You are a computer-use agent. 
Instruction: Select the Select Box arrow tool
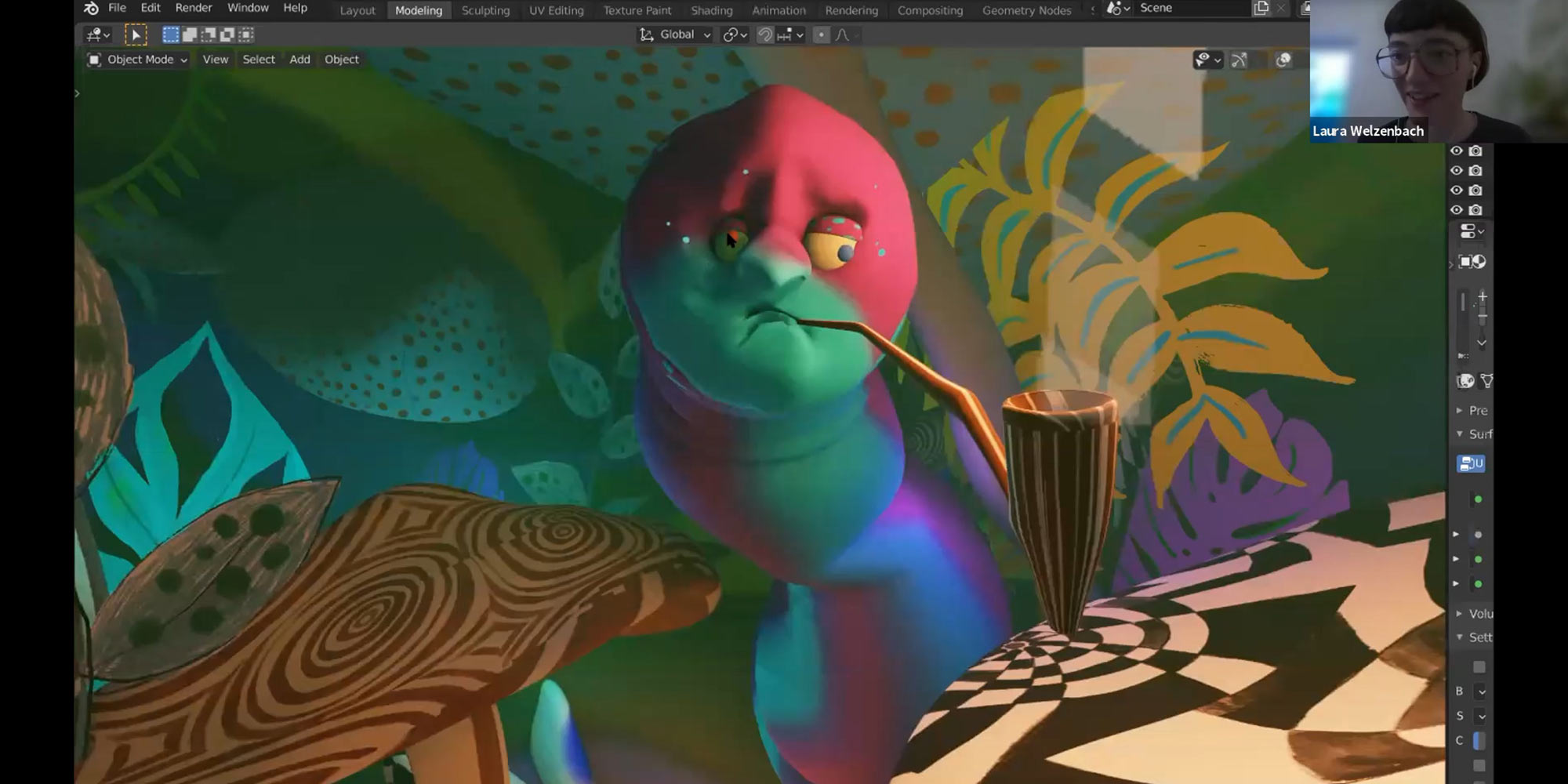coord(136,34)
